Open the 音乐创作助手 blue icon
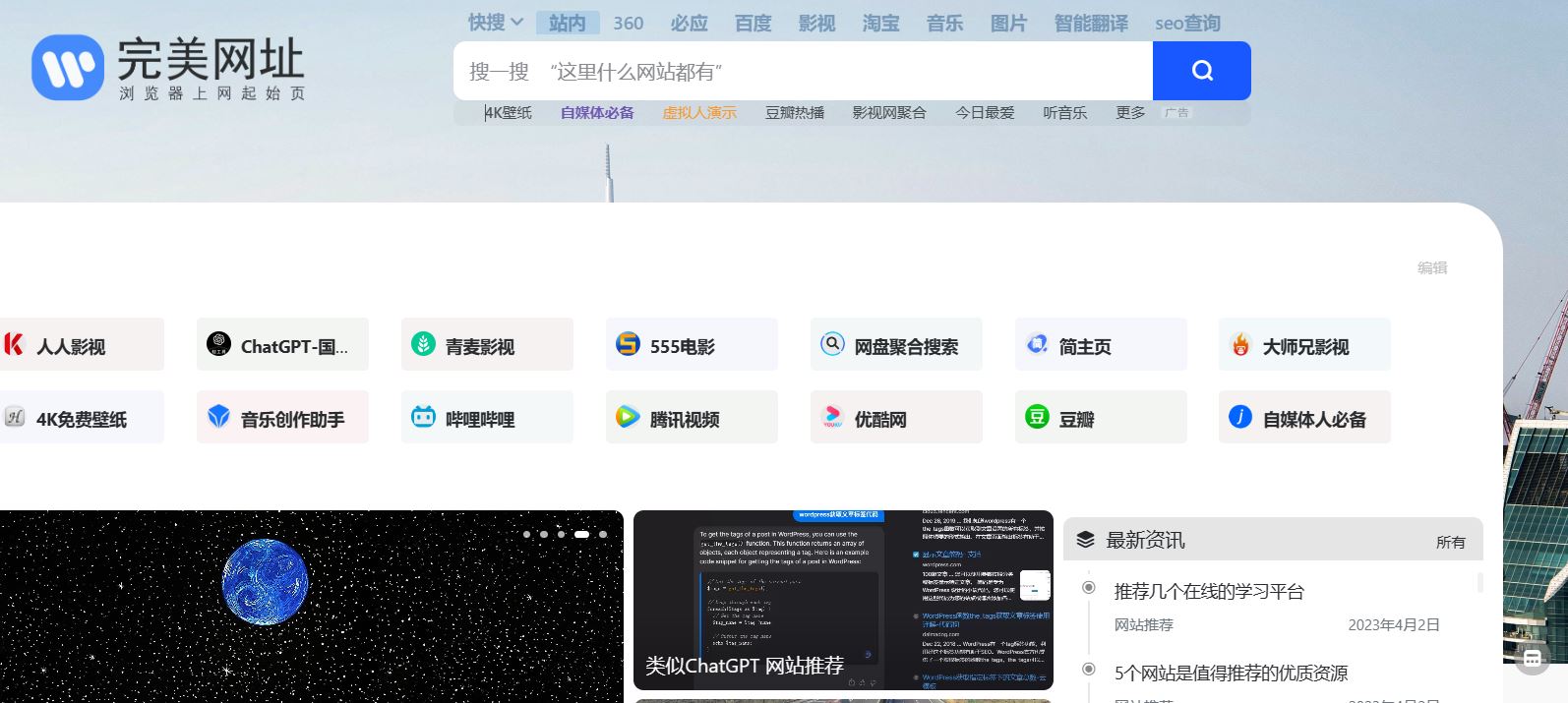This screenshot has height=703, width=1568. (x=218, y=417)
